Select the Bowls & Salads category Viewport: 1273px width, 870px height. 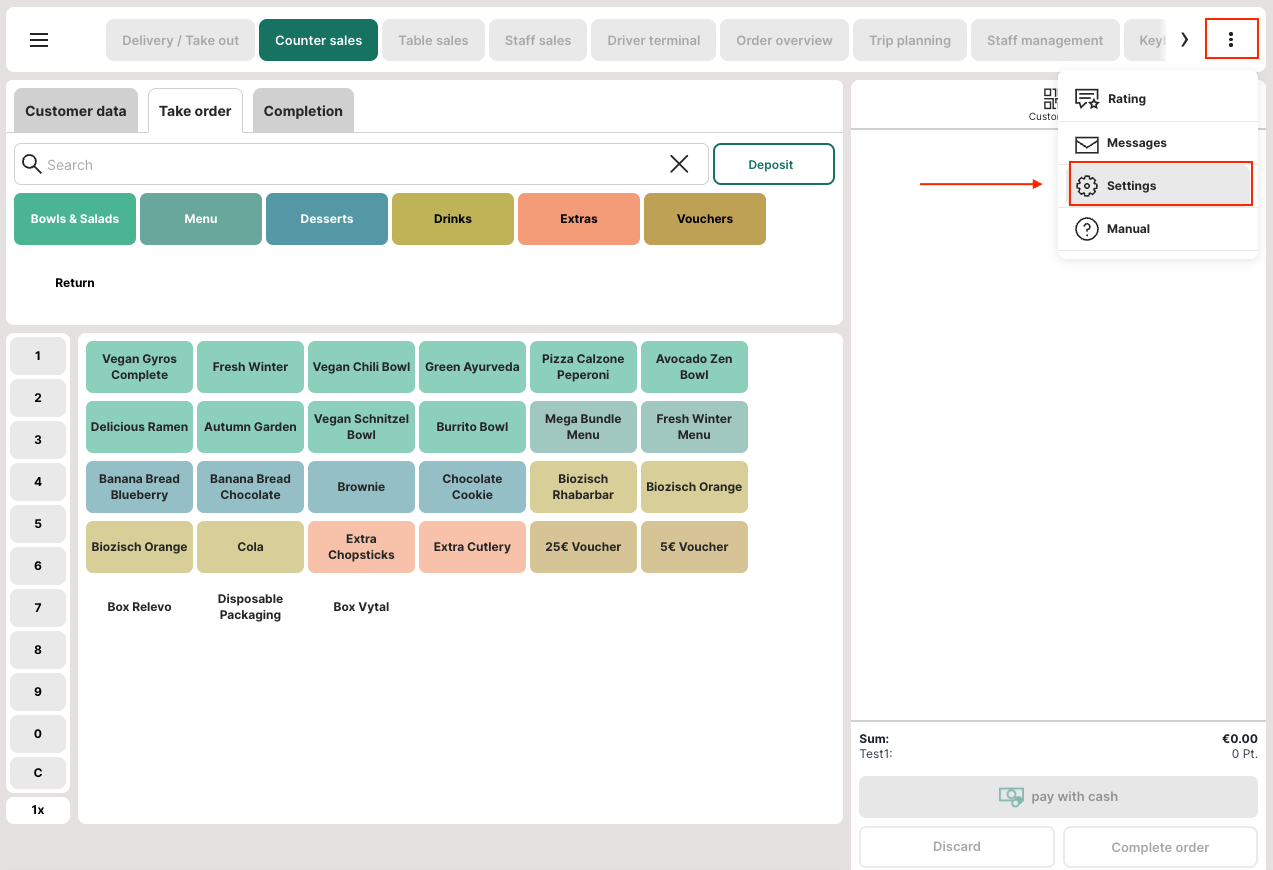[75, 219]
